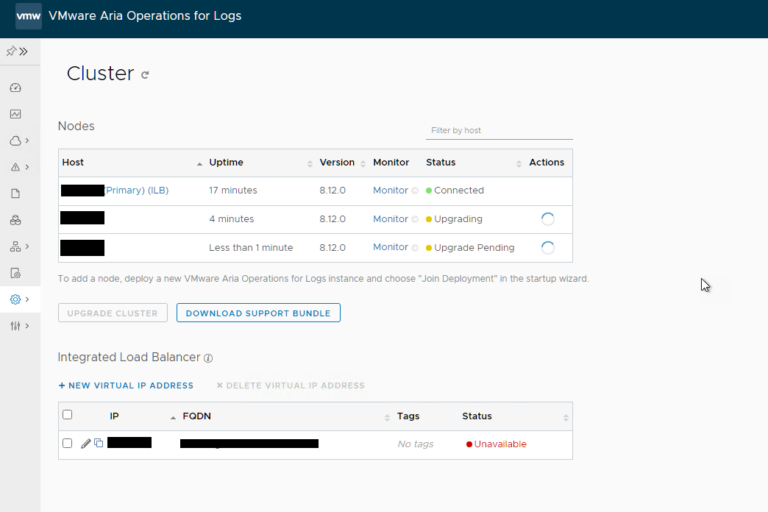Screen dimensions: 768x512
Task: Open the content packs cubes icon
Action: pos(16,220)
